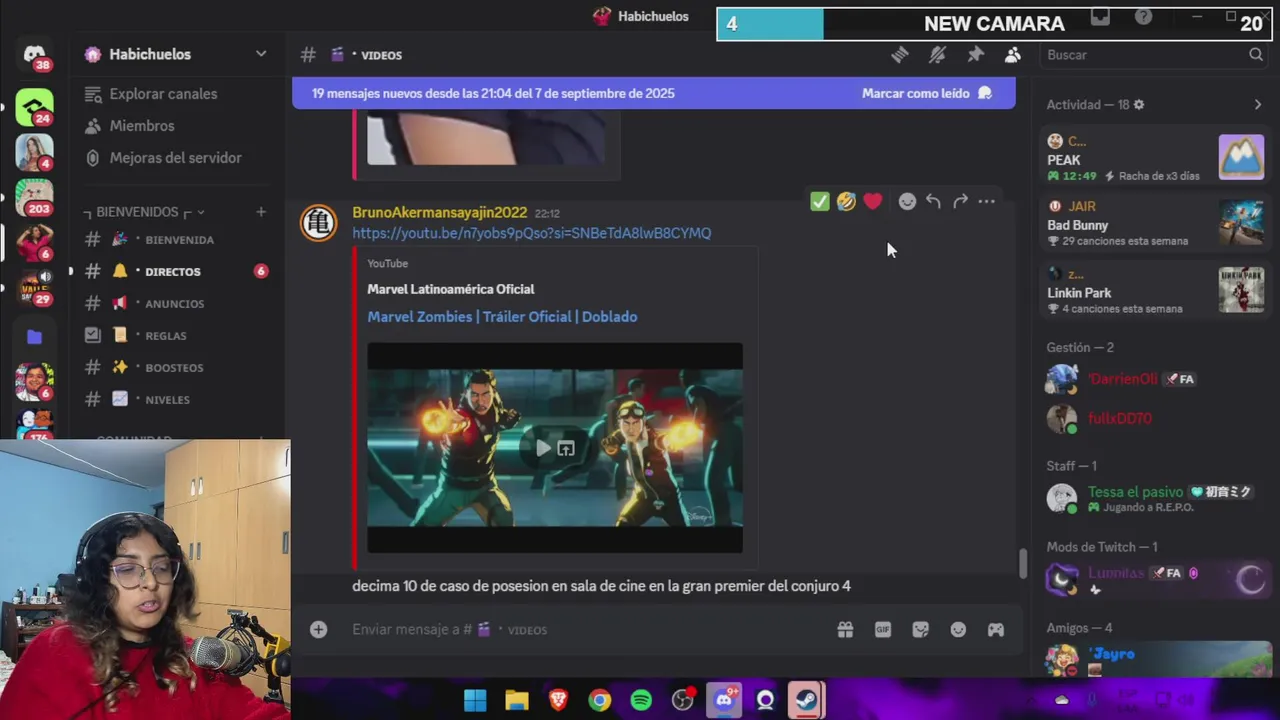Screen dimensions: 1280x720
Task: Toggle channel notification mute bell
Action: tap(937, 55)
